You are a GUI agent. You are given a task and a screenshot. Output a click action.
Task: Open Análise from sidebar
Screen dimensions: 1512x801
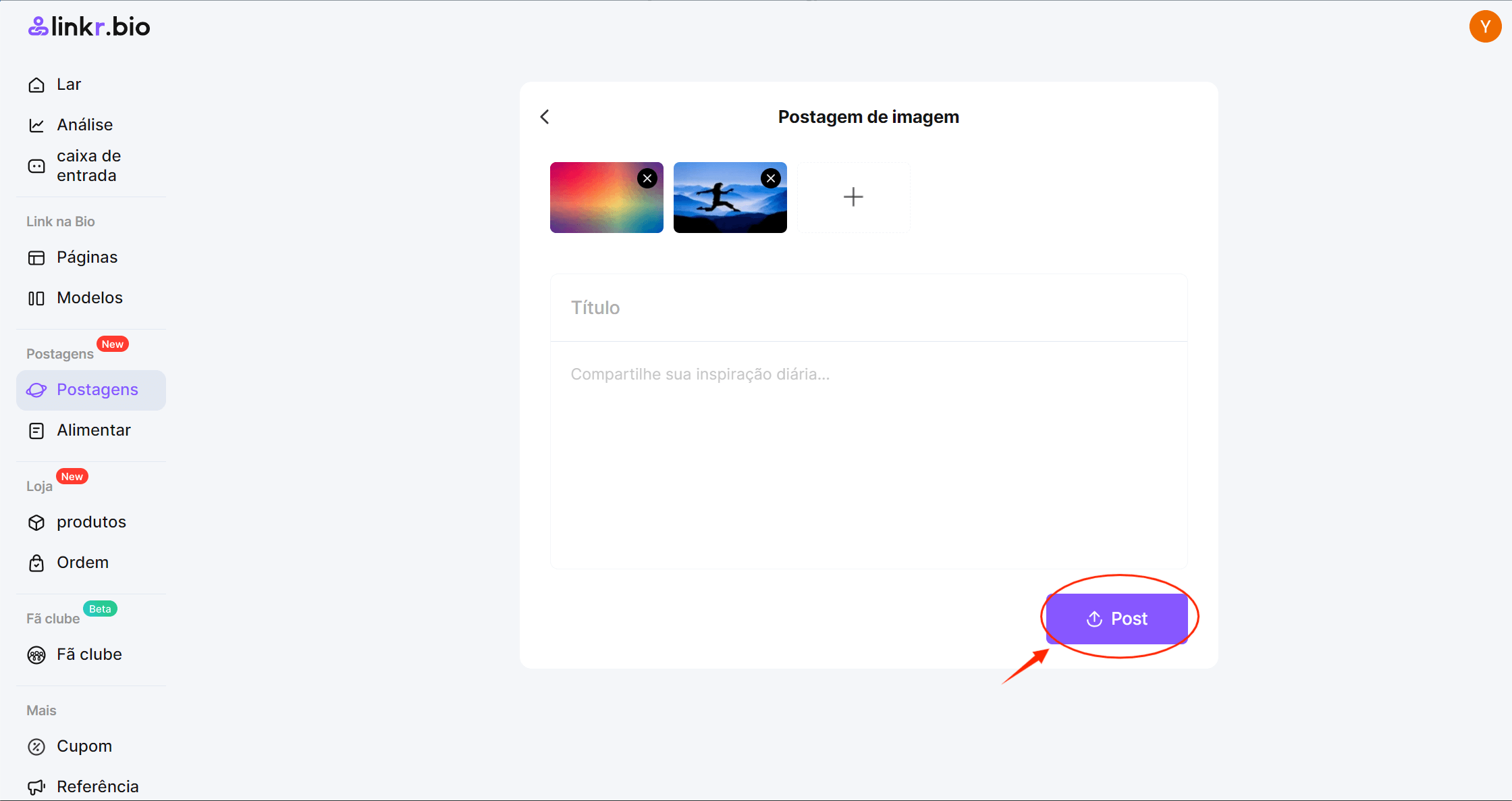pos(85,124)
